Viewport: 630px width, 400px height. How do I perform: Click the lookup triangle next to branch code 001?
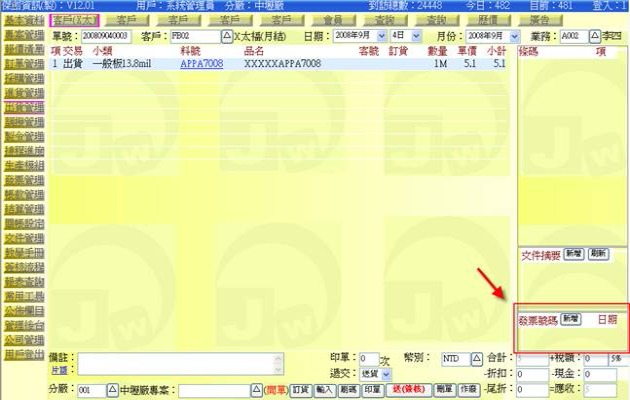point(112,390)
